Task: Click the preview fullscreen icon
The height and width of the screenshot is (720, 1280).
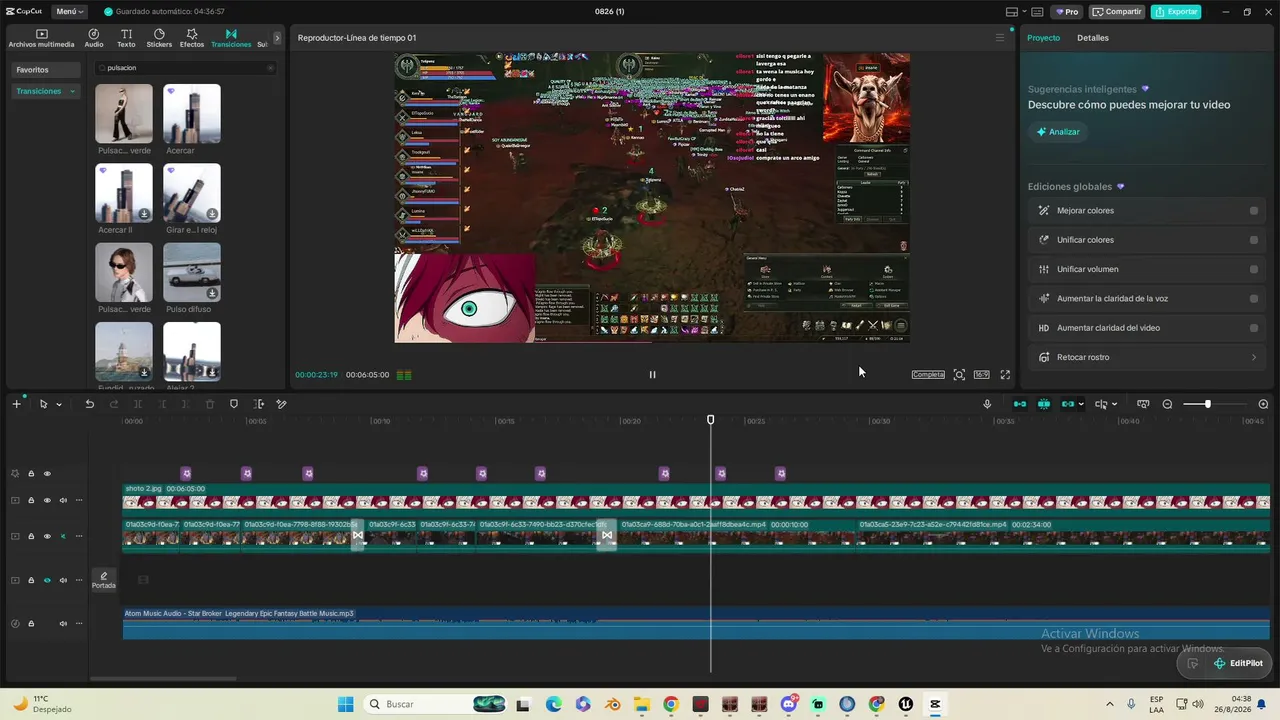Action: (x=1005, y=375)
